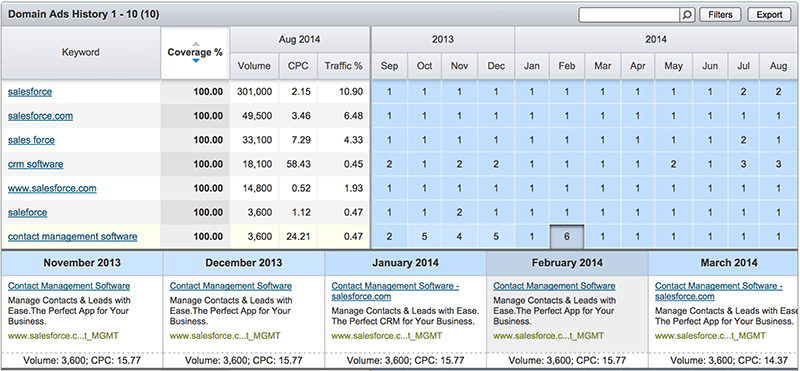Click the search magnifier icon
The image size is (800, 371).
[x=687, y=15]
